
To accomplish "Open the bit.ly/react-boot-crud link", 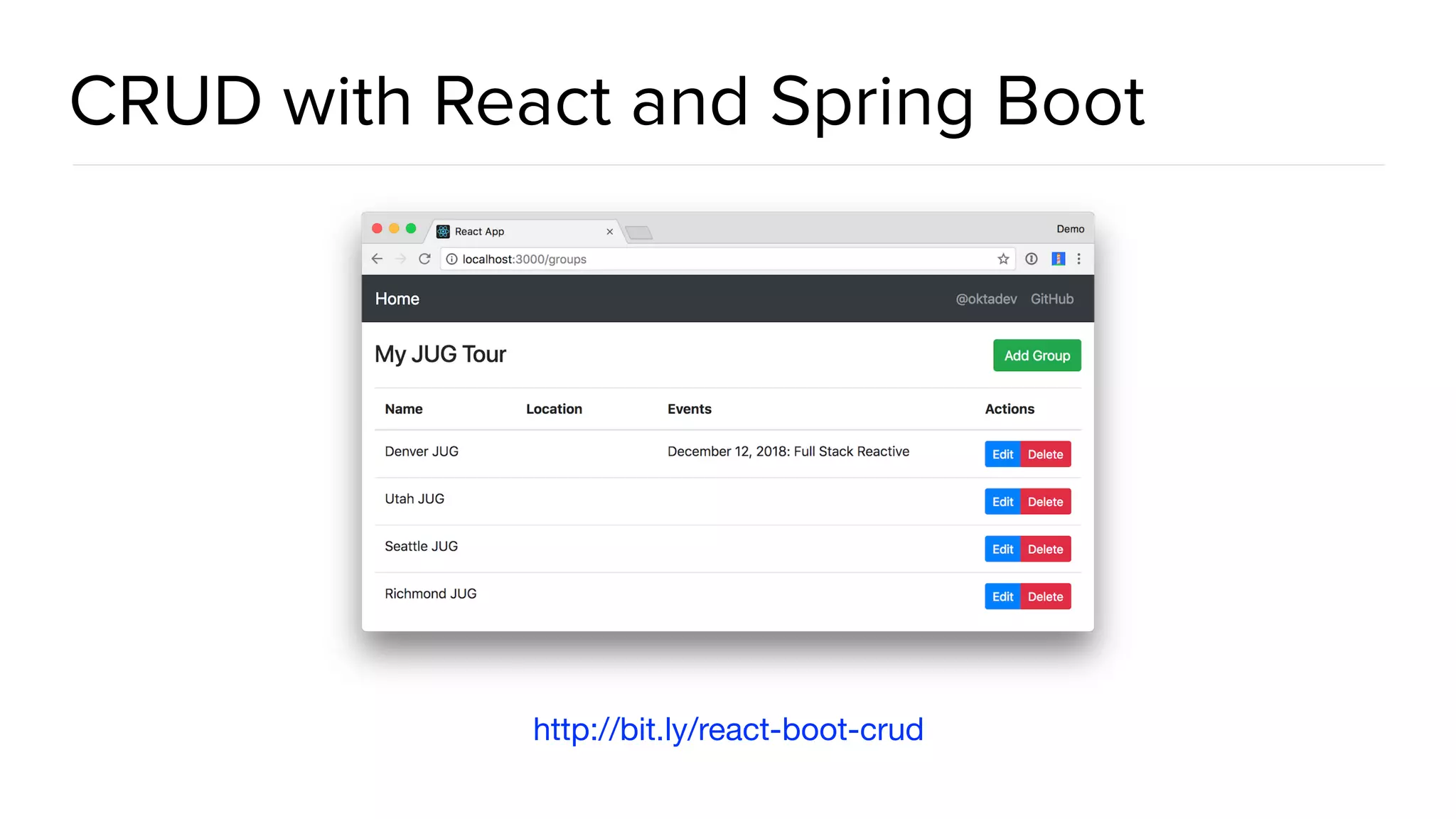I will pos(728,729).
